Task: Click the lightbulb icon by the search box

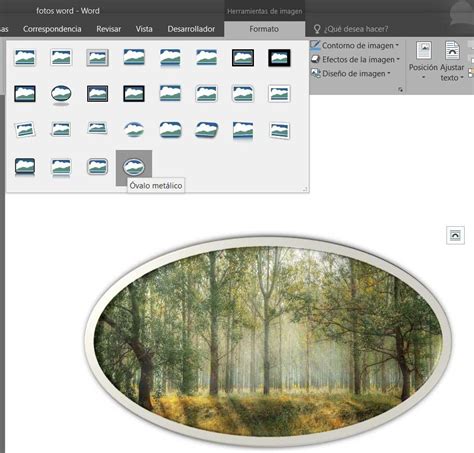Action: [x=317, y=29]
